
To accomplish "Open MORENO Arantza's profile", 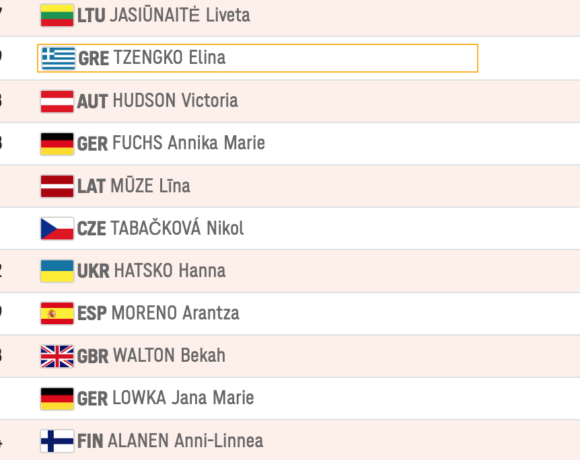I will 175,313.
